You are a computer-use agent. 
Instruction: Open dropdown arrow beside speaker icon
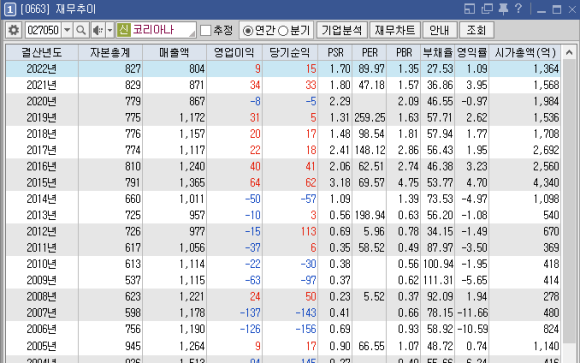click(x=109, y=30)
